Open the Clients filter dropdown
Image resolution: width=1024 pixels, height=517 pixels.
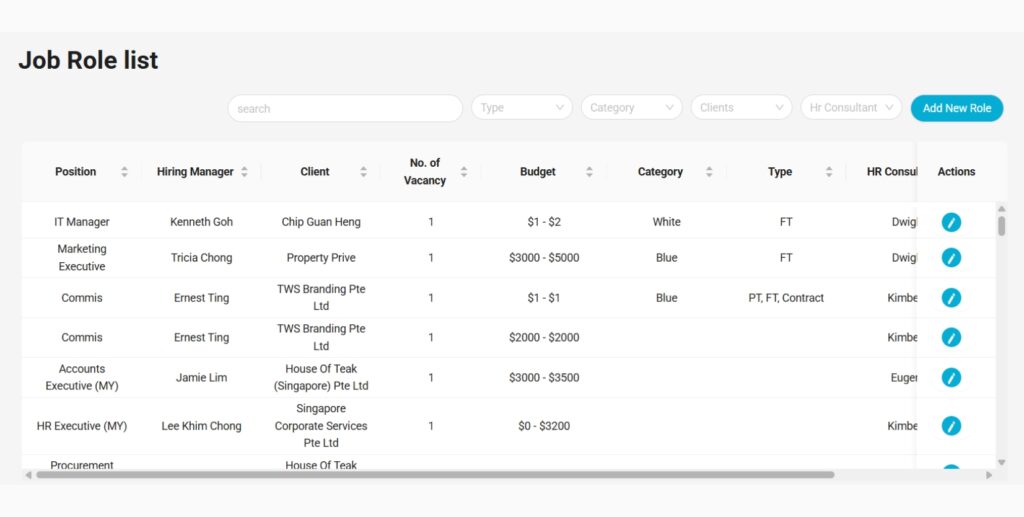[x=741, y=108]
